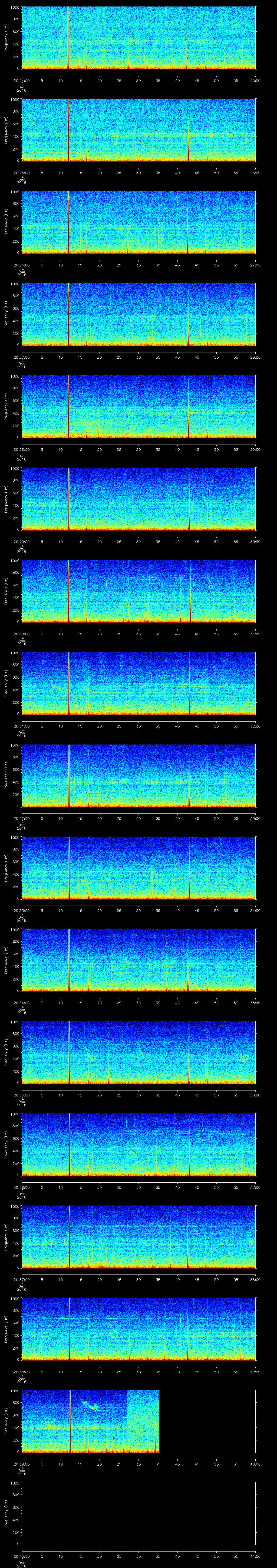Viewport: 277px width, 1568px height.
Task: Choose the 32:00 end time label
Action: pyautogui.click(x=255, y=726)
